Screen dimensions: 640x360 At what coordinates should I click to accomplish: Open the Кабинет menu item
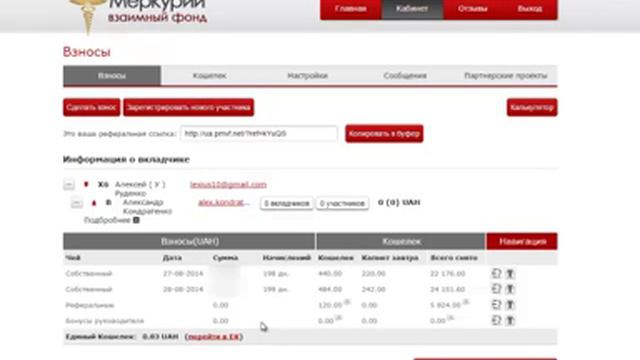click(x=412, y=9)
